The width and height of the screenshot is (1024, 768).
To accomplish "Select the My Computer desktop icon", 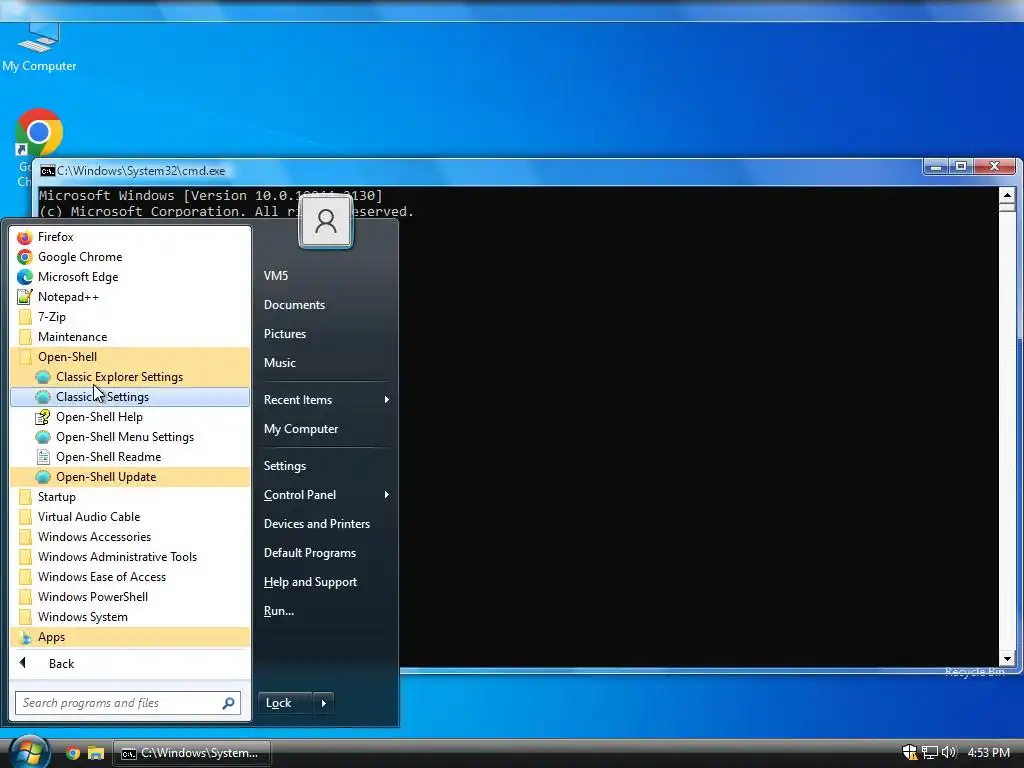I will click(39, 47).
